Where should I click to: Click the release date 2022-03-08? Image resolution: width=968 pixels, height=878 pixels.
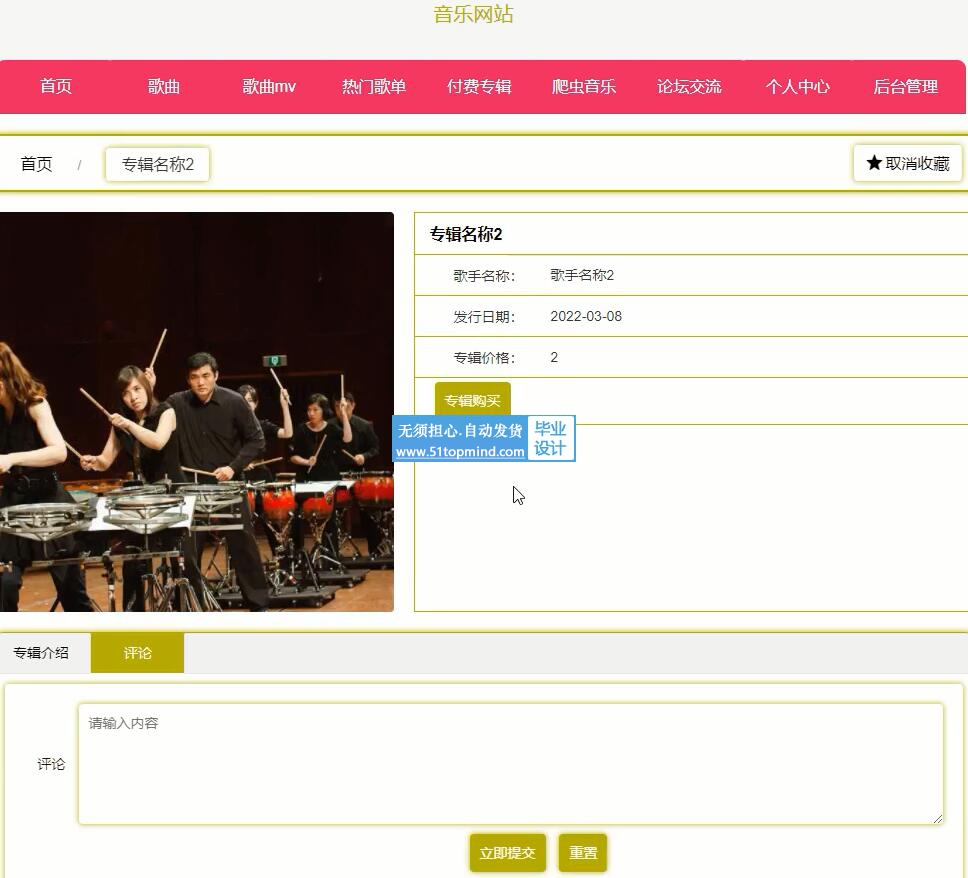tap(586, 316)
